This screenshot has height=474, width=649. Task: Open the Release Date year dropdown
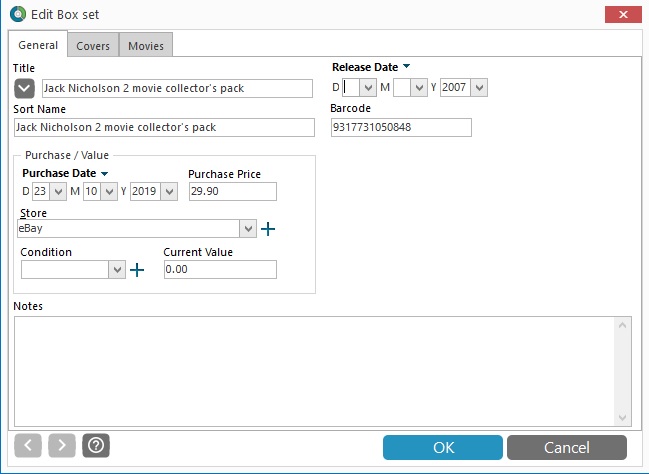click(x=479, y=88)
